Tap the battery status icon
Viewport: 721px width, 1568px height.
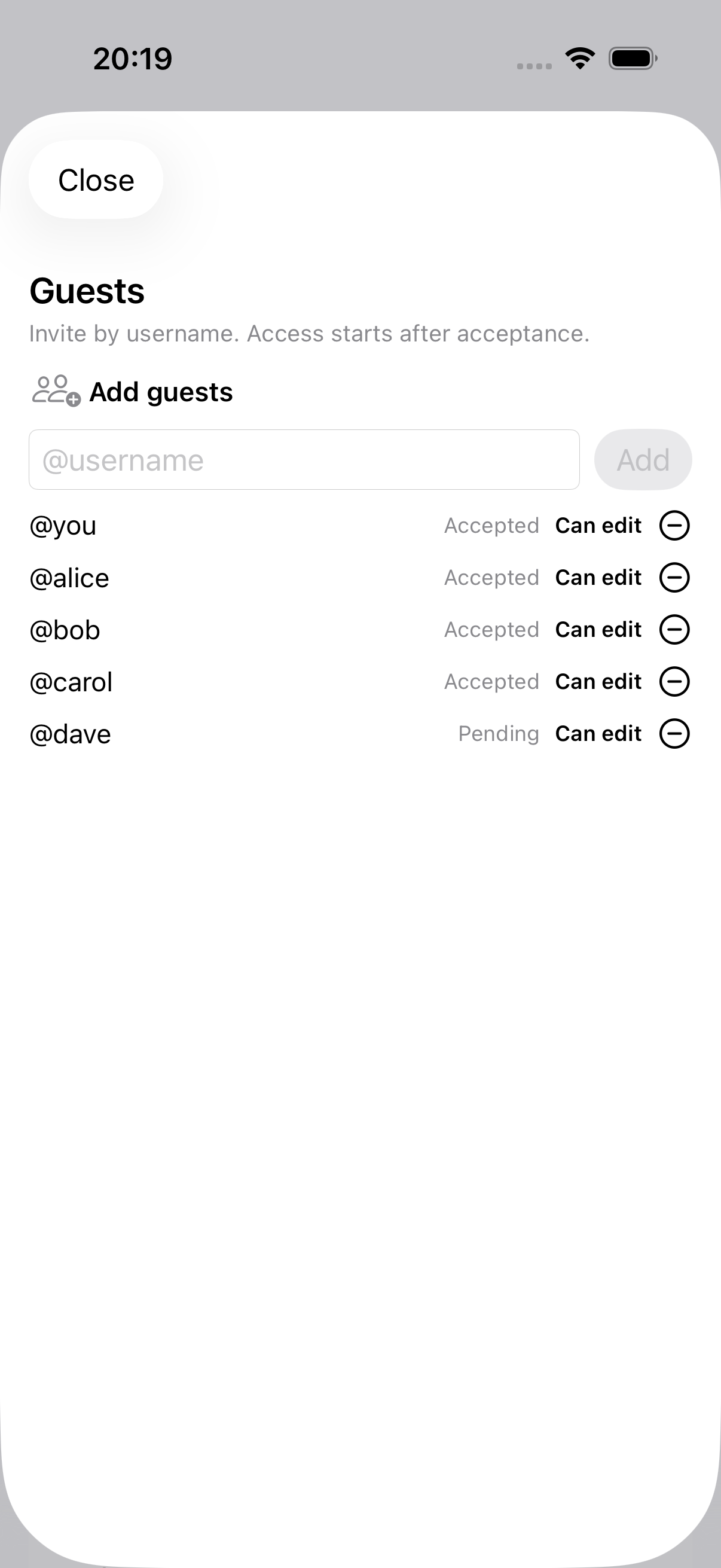[x=633, y=59]
